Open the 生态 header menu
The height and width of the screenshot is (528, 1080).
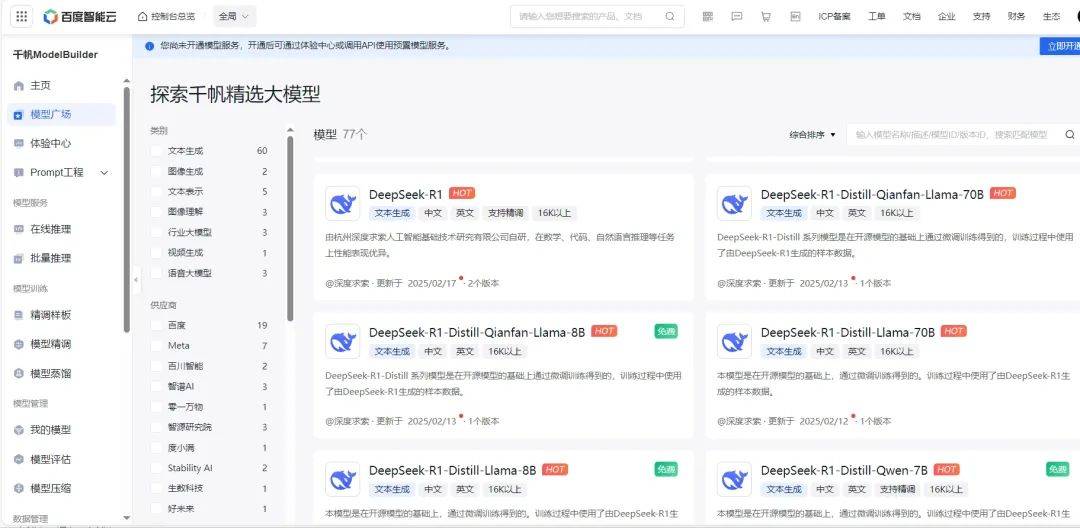[1051, 17]
